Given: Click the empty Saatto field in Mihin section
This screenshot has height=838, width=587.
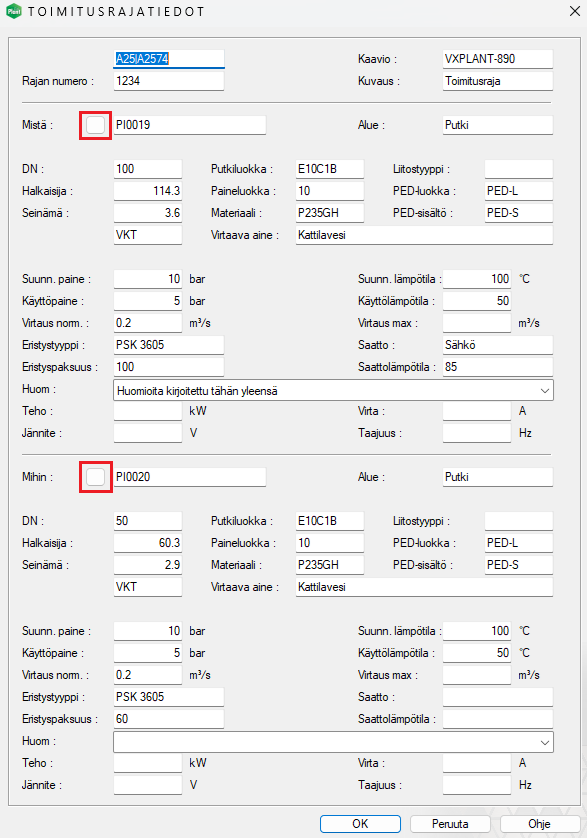Looking at the screenshot, I should click(x=498, y=697).
